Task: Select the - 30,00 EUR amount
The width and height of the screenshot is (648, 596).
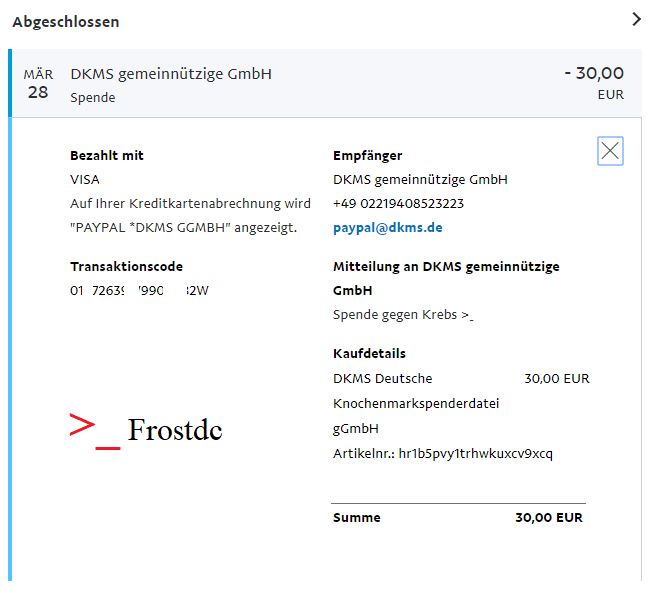Action: (x=594, y=83)
